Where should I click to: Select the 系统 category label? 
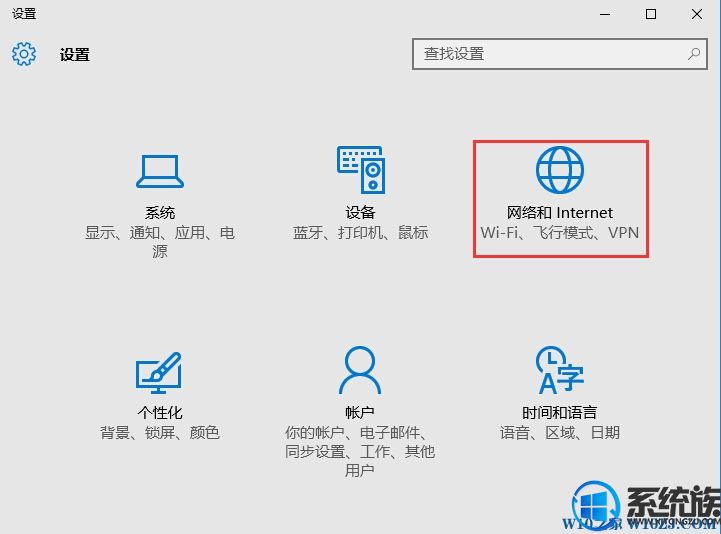click(160, 212)
